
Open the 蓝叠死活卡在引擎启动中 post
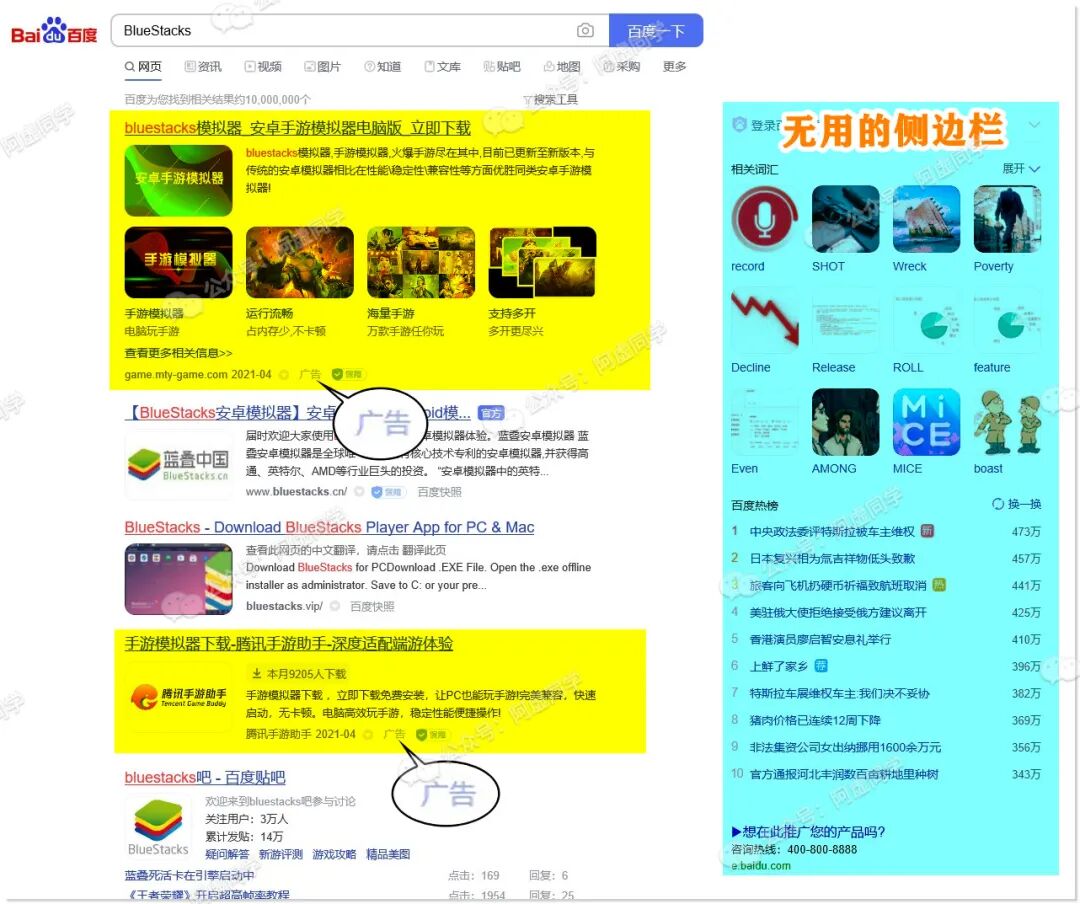189,875
